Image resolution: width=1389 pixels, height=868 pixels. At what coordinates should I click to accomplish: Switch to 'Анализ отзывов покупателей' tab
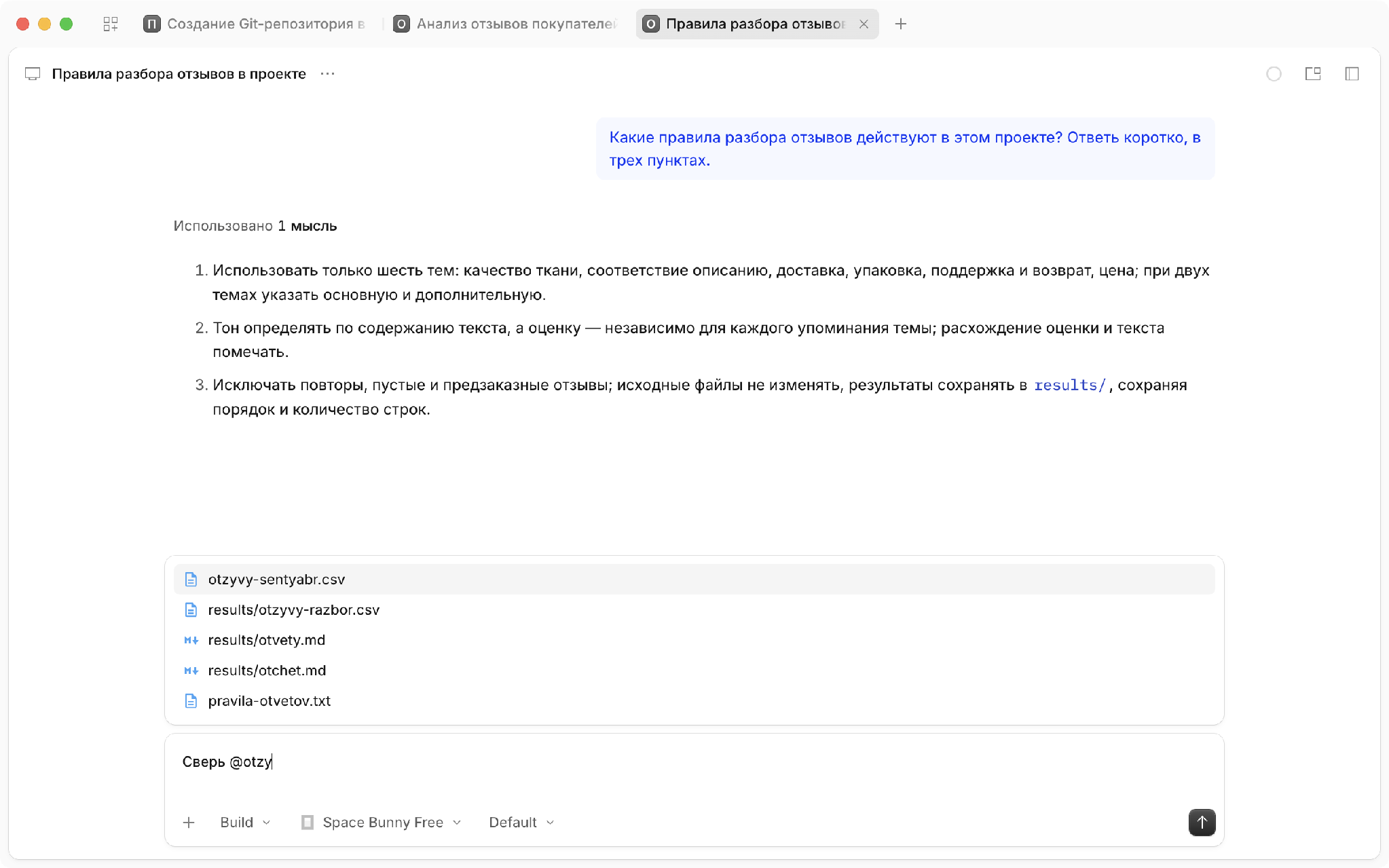tap(506, 24)
